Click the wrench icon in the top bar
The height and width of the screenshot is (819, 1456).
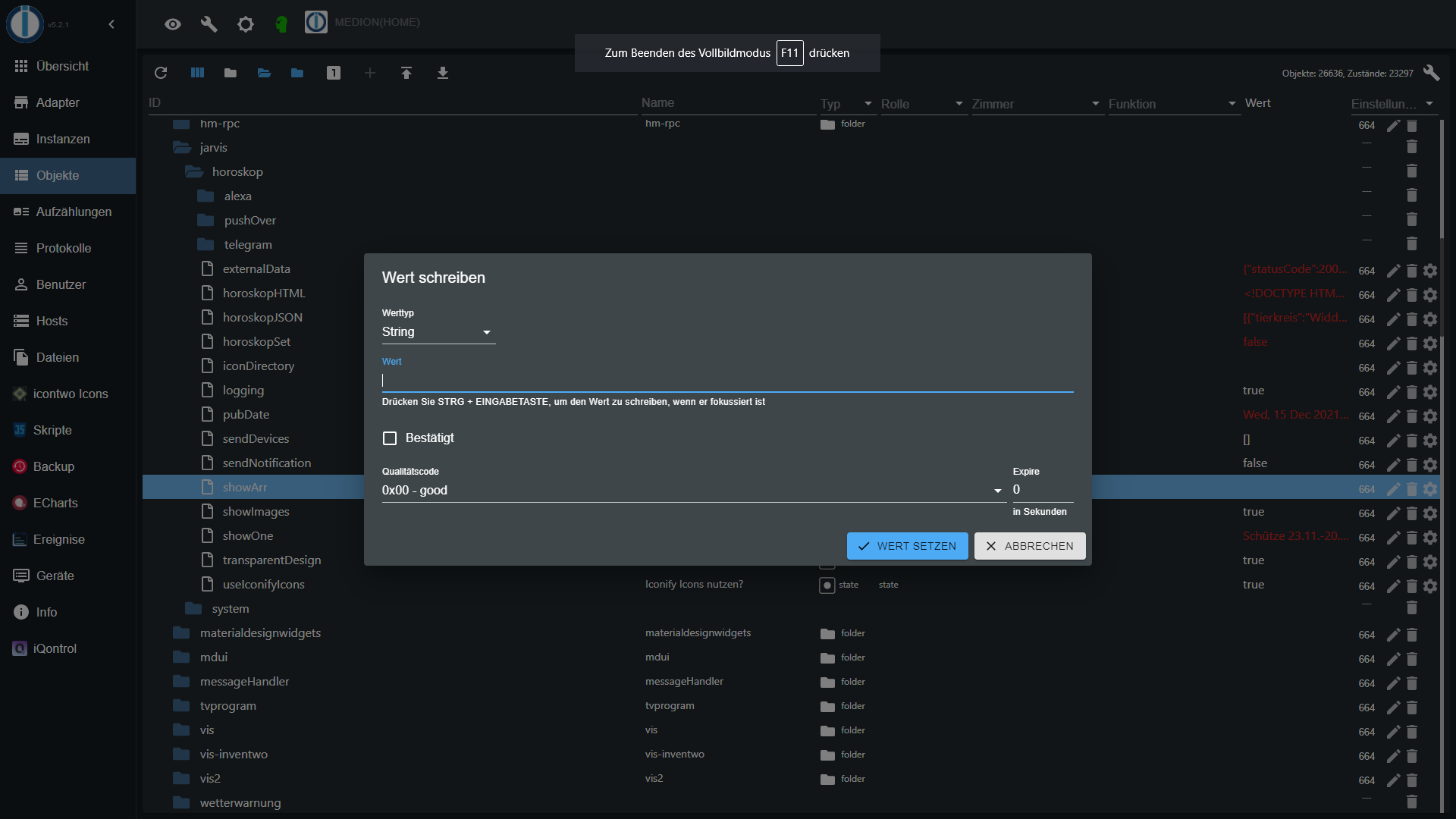(209, 24)
